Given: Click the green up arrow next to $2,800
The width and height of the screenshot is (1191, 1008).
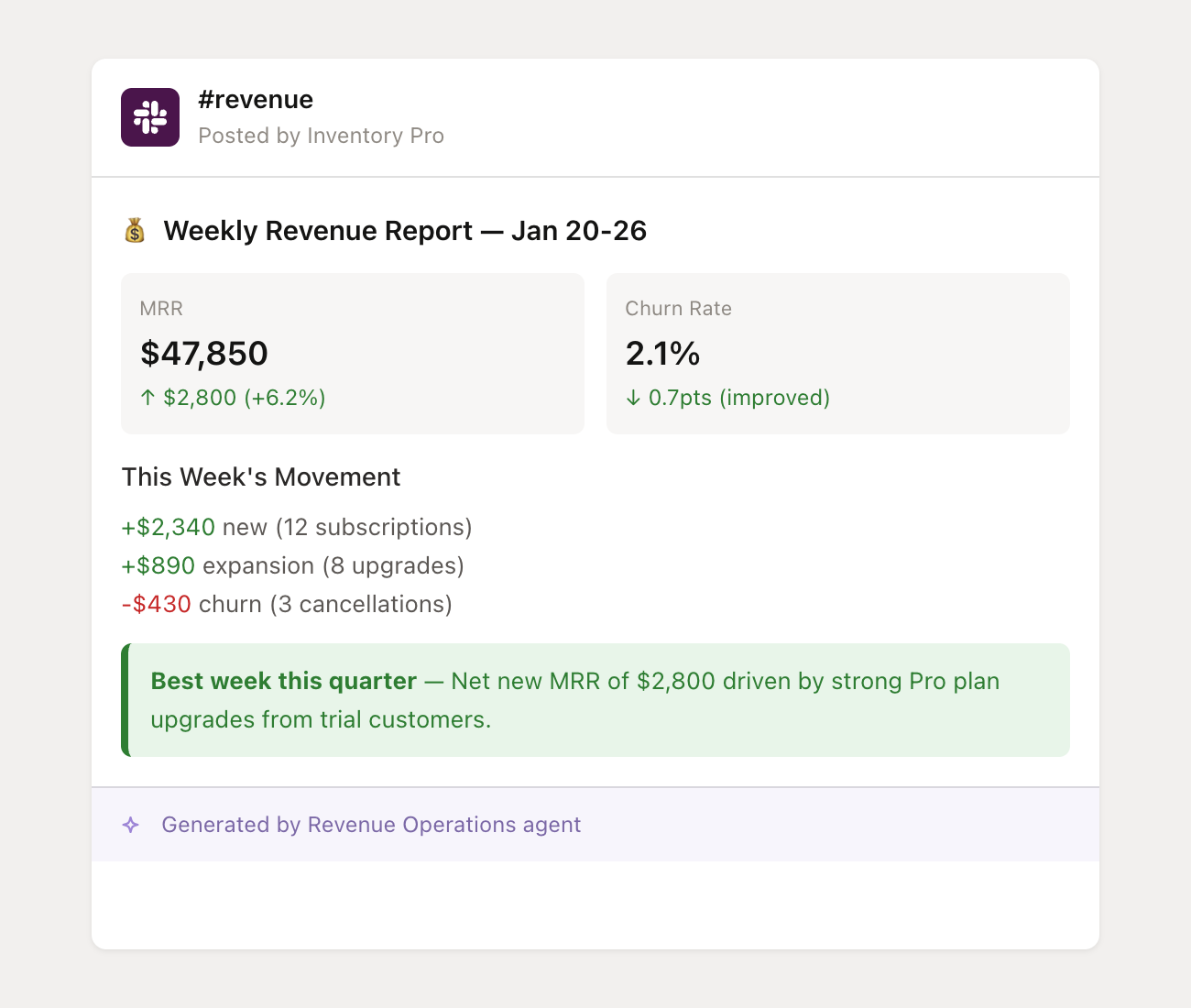Looking at the screenshot, I should pyautogui.click(x=147, y=398).
